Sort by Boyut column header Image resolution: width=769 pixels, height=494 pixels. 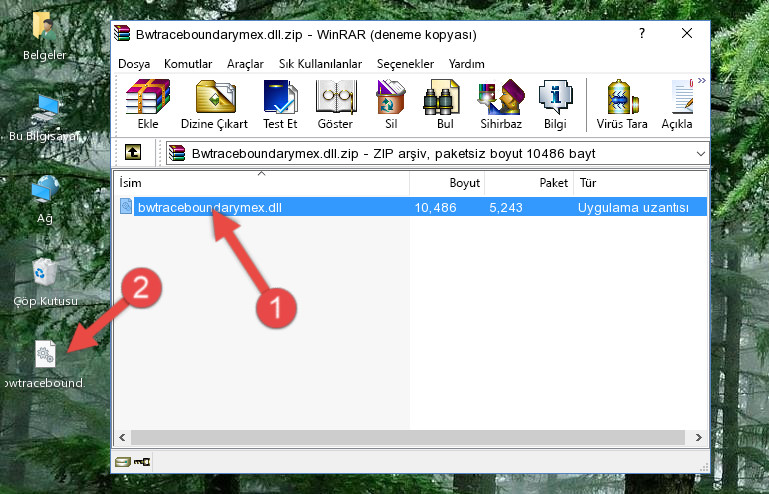(447, 182)
